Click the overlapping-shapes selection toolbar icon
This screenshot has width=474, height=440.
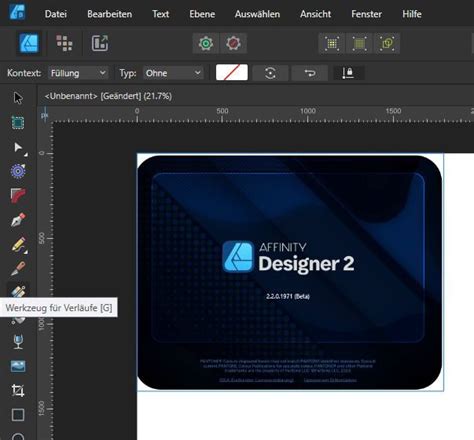[x=387, y=43]
